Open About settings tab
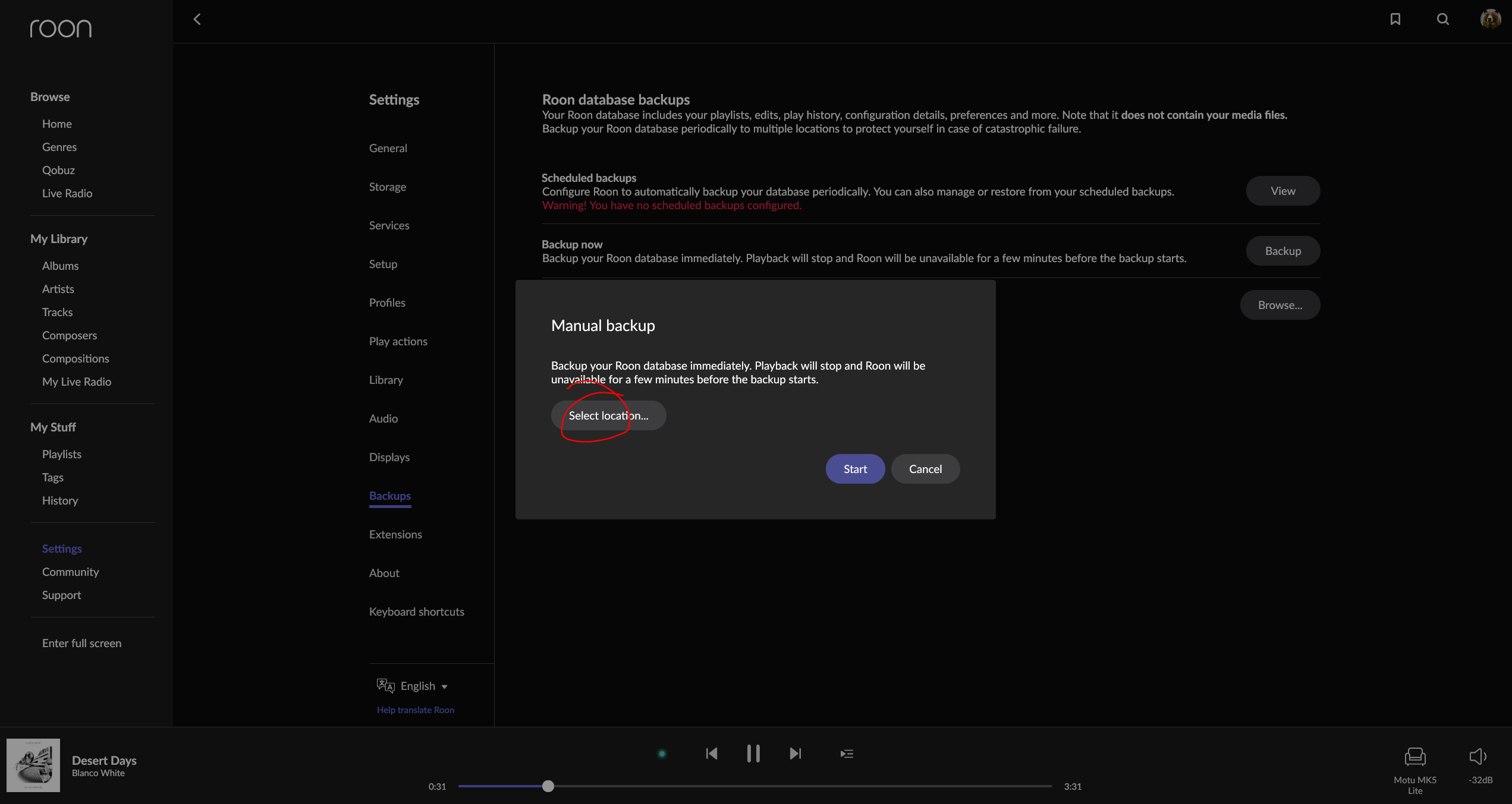Screen dimensions: 1512x804 [x=384, y=573]
